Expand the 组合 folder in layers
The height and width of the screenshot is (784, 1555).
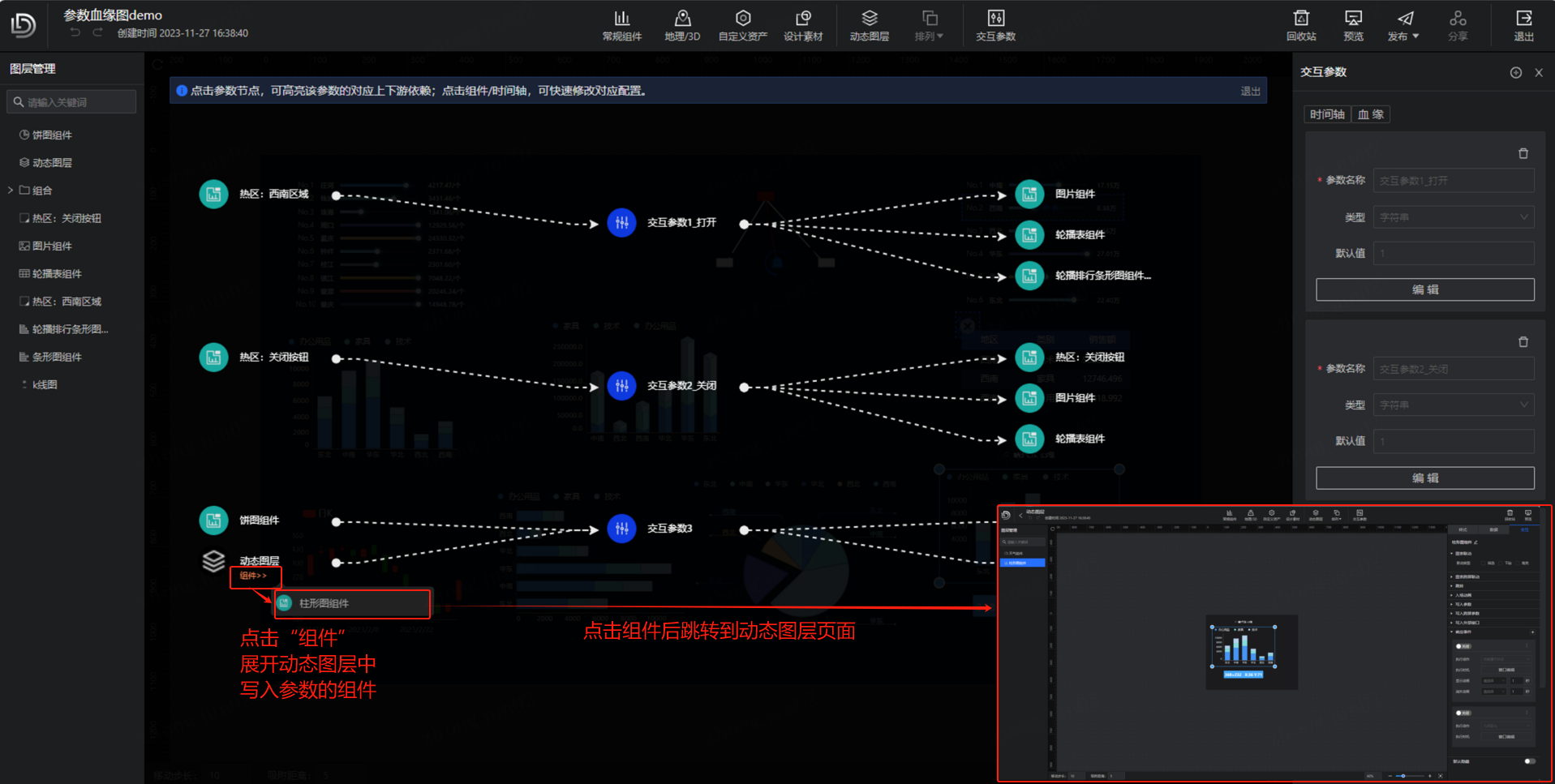pyautogui.click(x=11, y=191)
